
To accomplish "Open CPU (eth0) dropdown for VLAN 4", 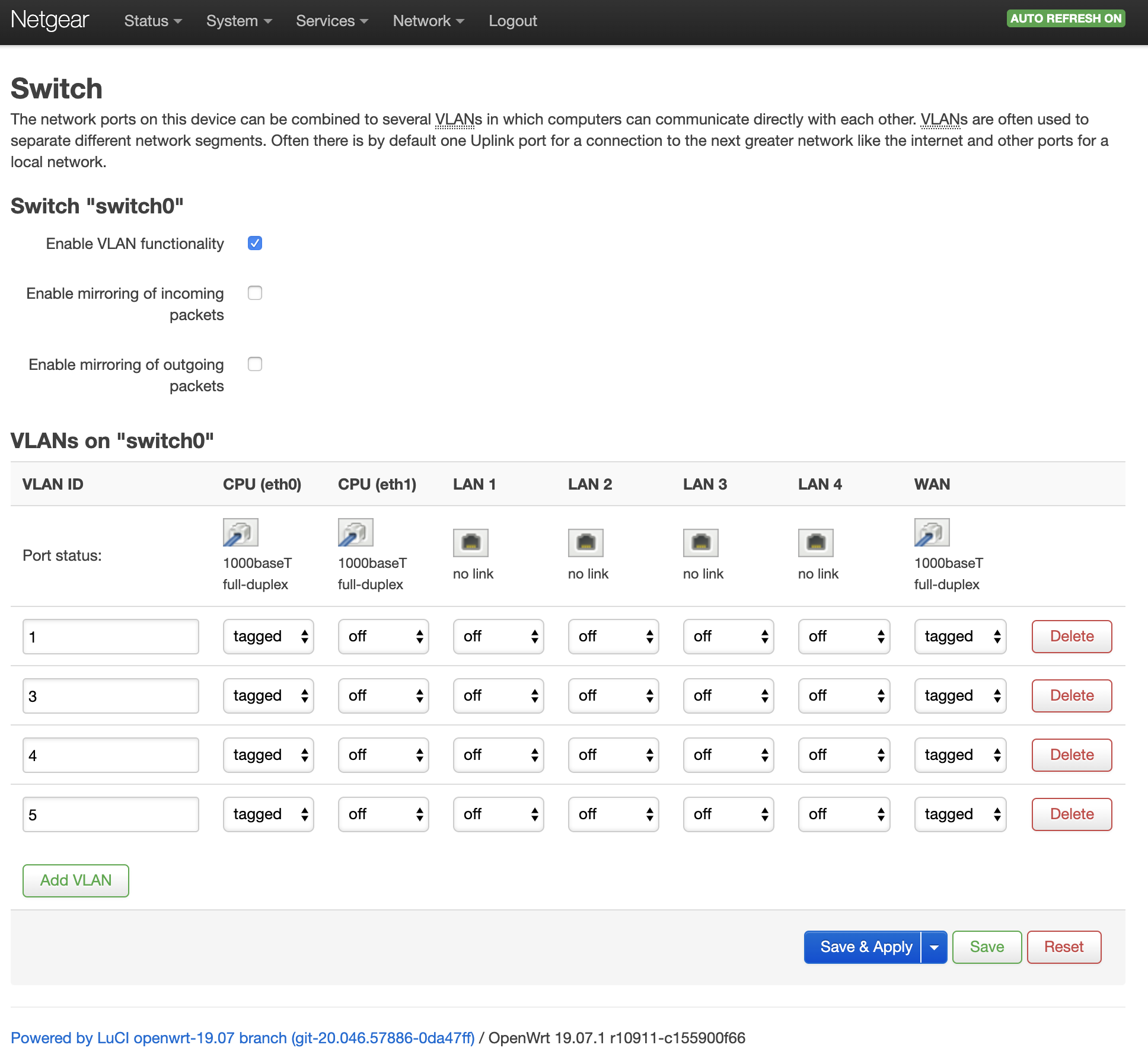I will tap(269, 755).
